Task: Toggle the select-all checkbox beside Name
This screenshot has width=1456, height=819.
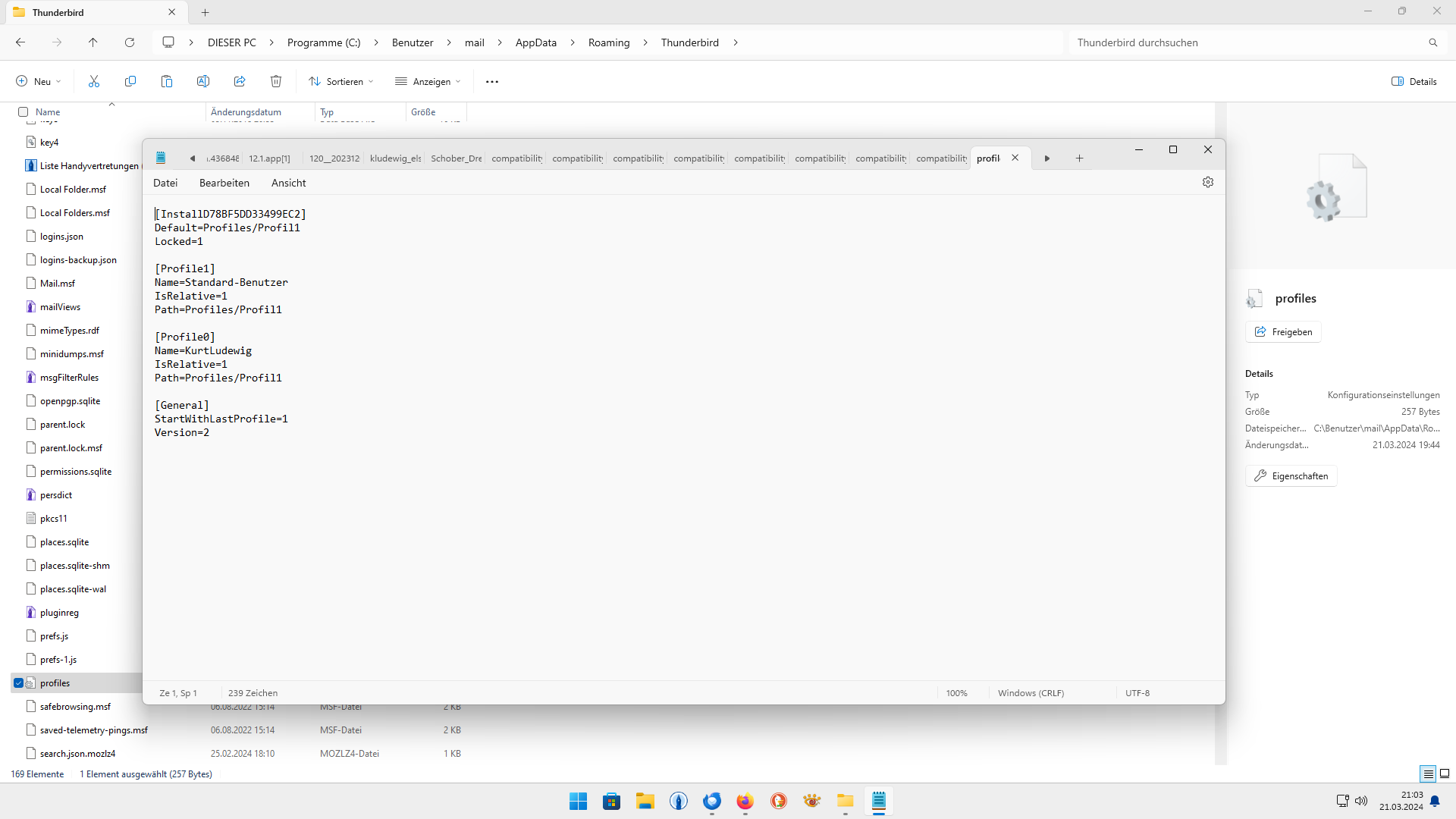Action: point(24,111)
